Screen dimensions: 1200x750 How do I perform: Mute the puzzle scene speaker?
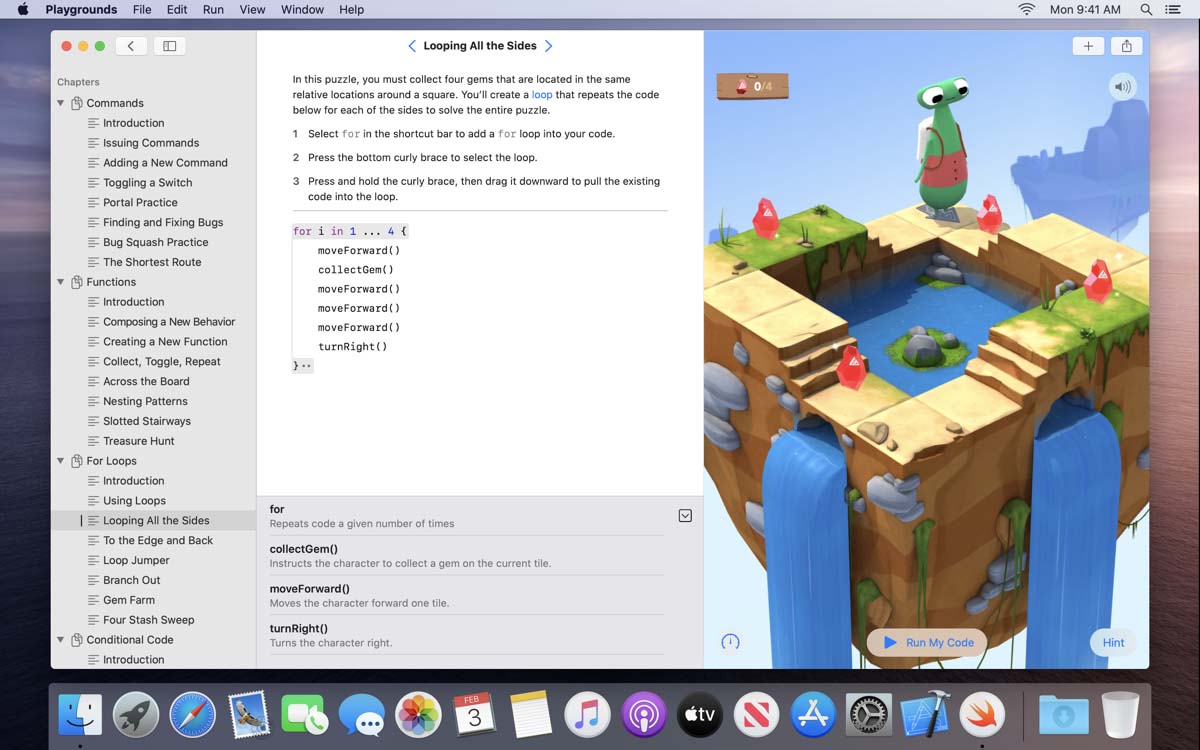click(x=1122, y=86)
